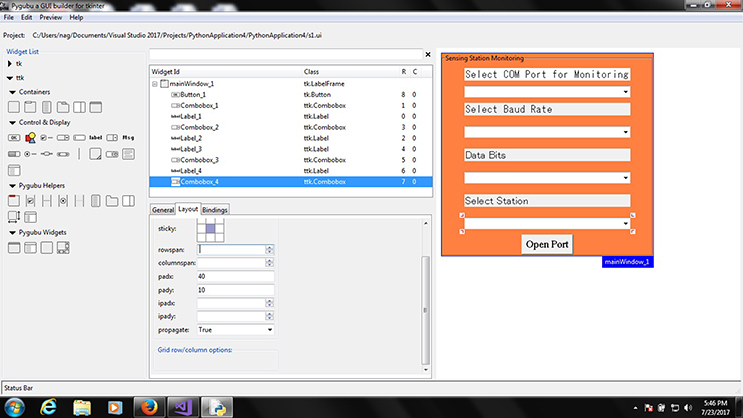Click the ipadx stepper arrows

pyautogui.click(x=269, y=303)
